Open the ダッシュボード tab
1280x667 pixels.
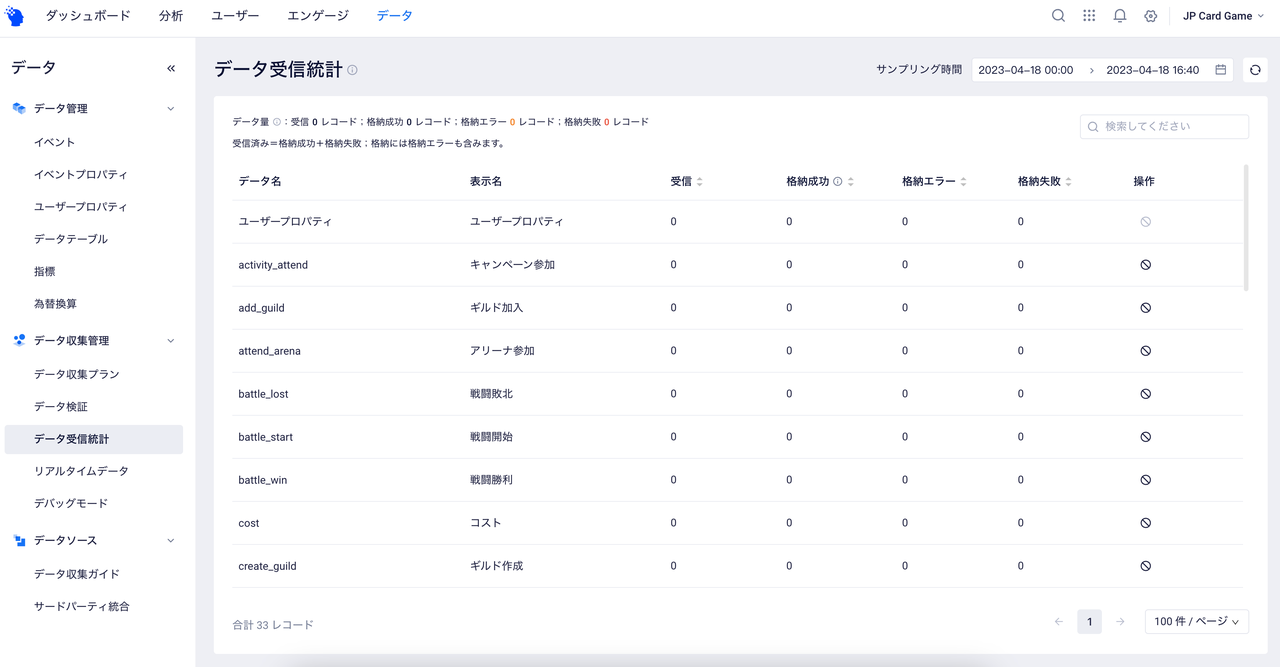point(88,16)
